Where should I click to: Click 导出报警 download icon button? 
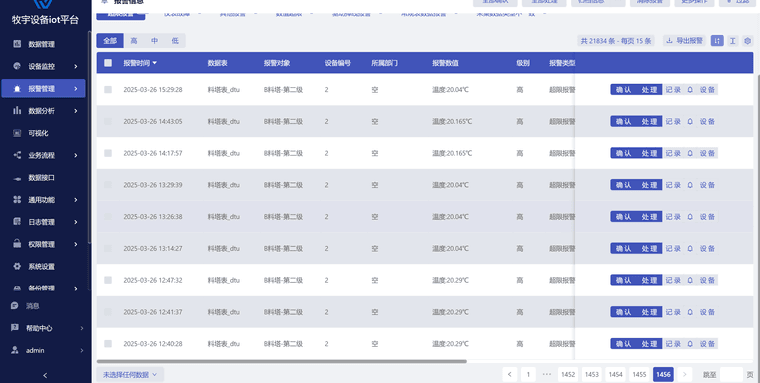(x=684, y=41)
